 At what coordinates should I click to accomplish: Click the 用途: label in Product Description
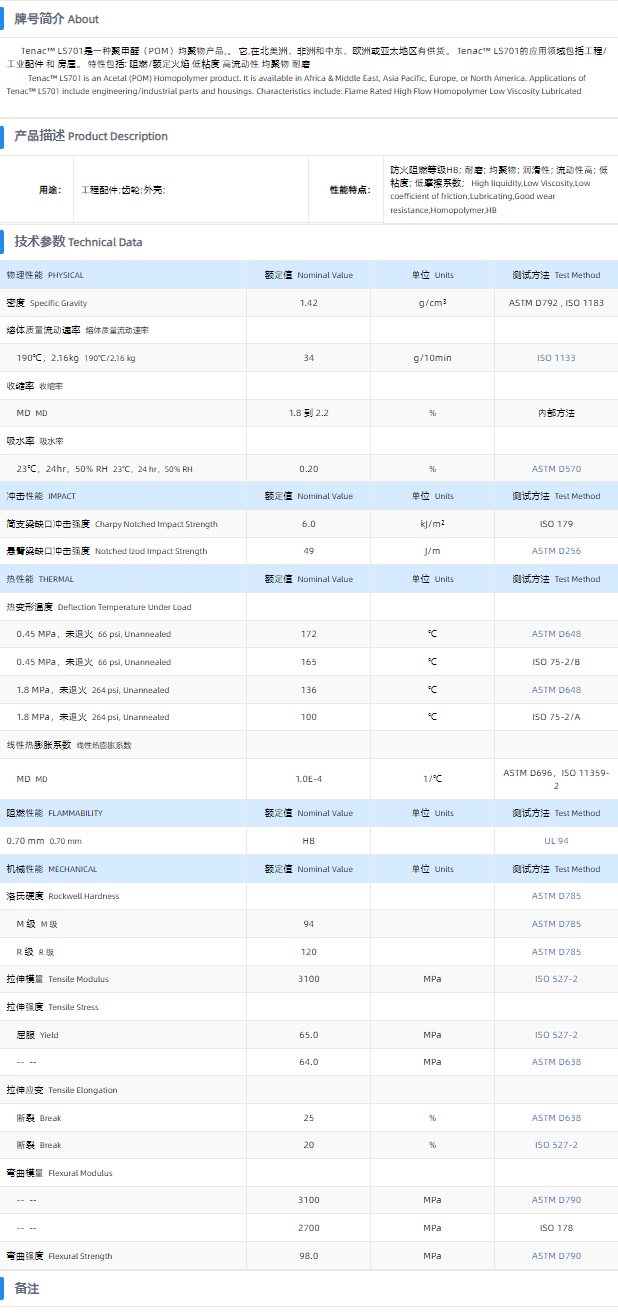tap(50, 189)
